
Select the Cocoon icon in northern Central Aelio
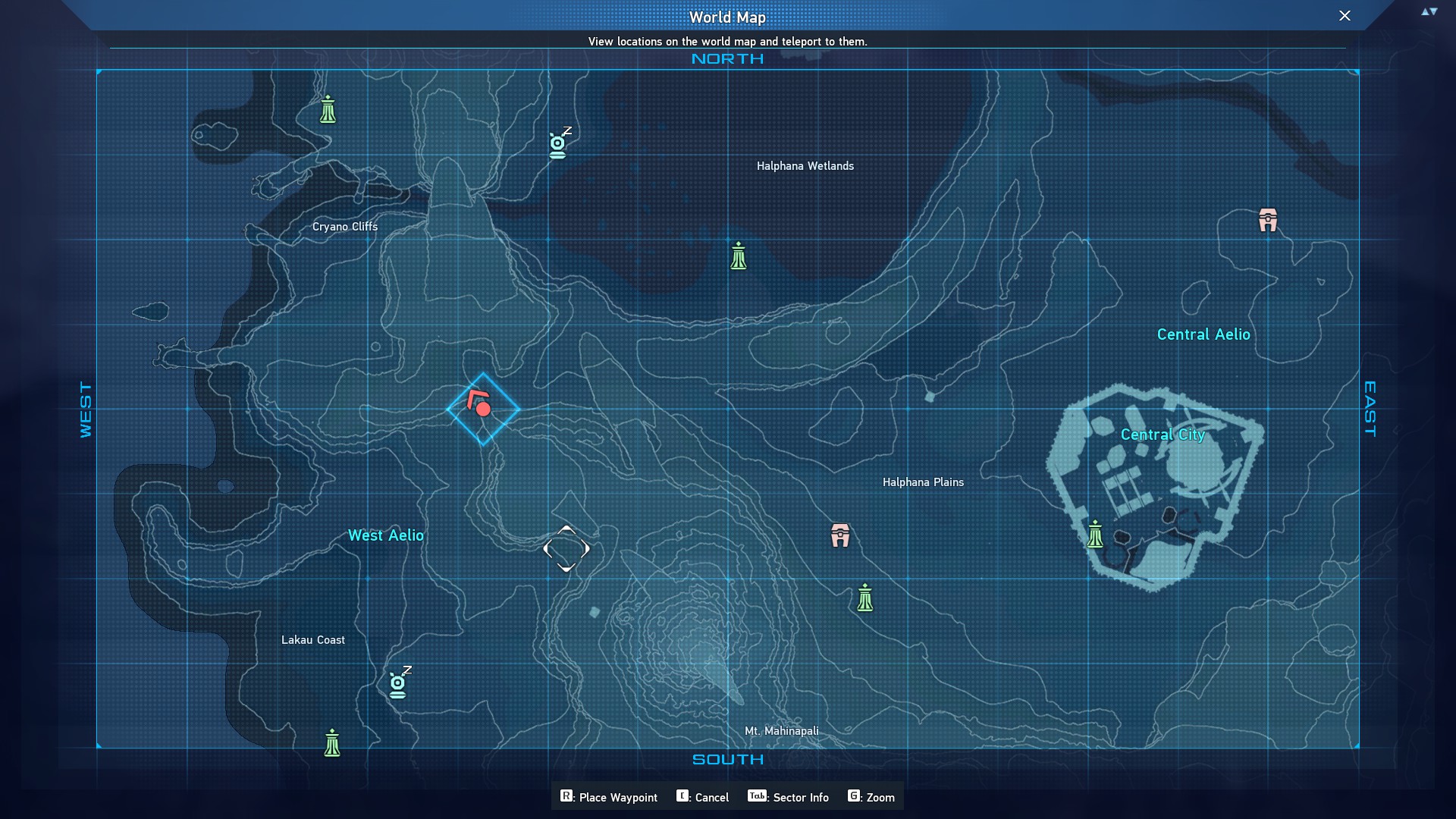pos(1268,220)
